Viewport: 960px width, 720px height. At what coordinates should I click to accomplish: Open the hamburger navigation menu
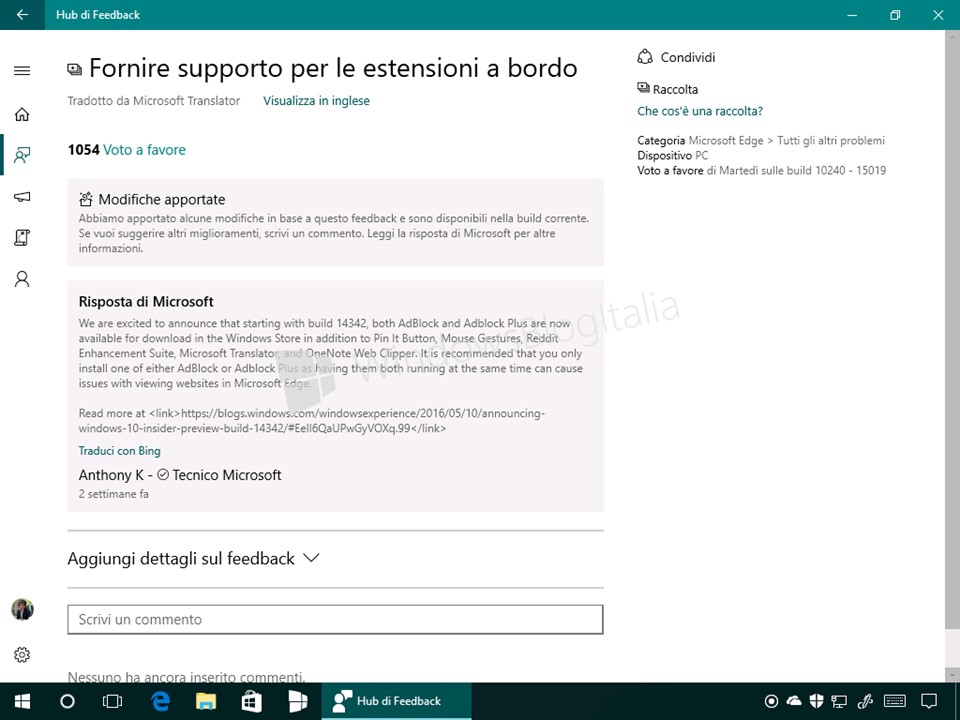(x=22, y=70)
